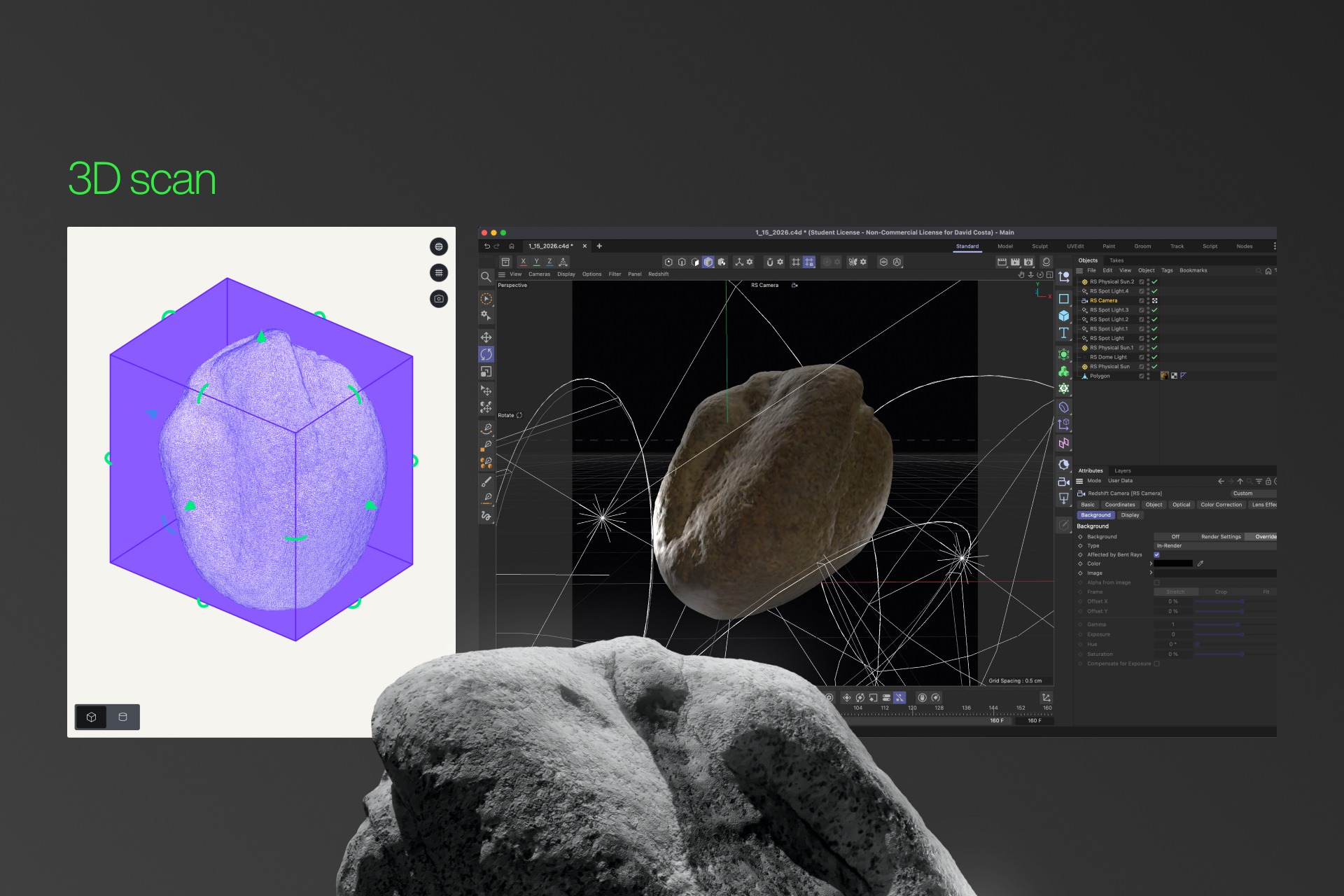Open the viewport hamburger menu
Viewport: 1344px width, 896px height.
[502, 274]
